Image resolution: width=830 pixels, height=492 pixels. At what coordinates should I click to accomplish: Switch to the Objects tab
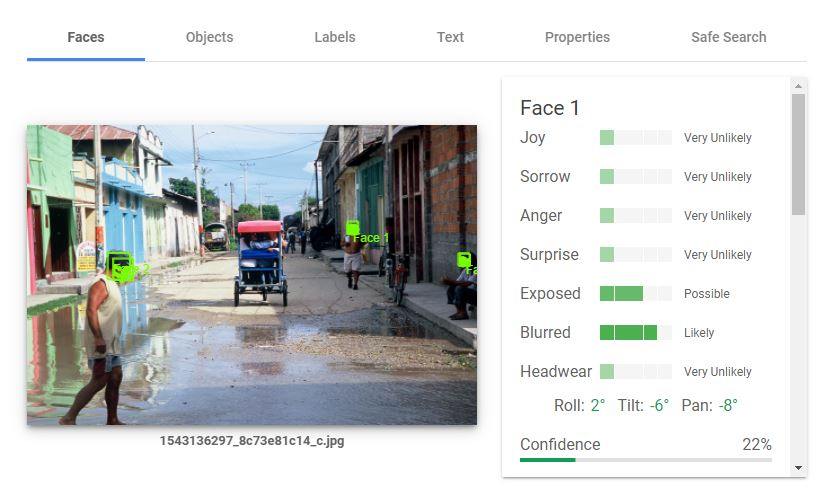(209, 37)
